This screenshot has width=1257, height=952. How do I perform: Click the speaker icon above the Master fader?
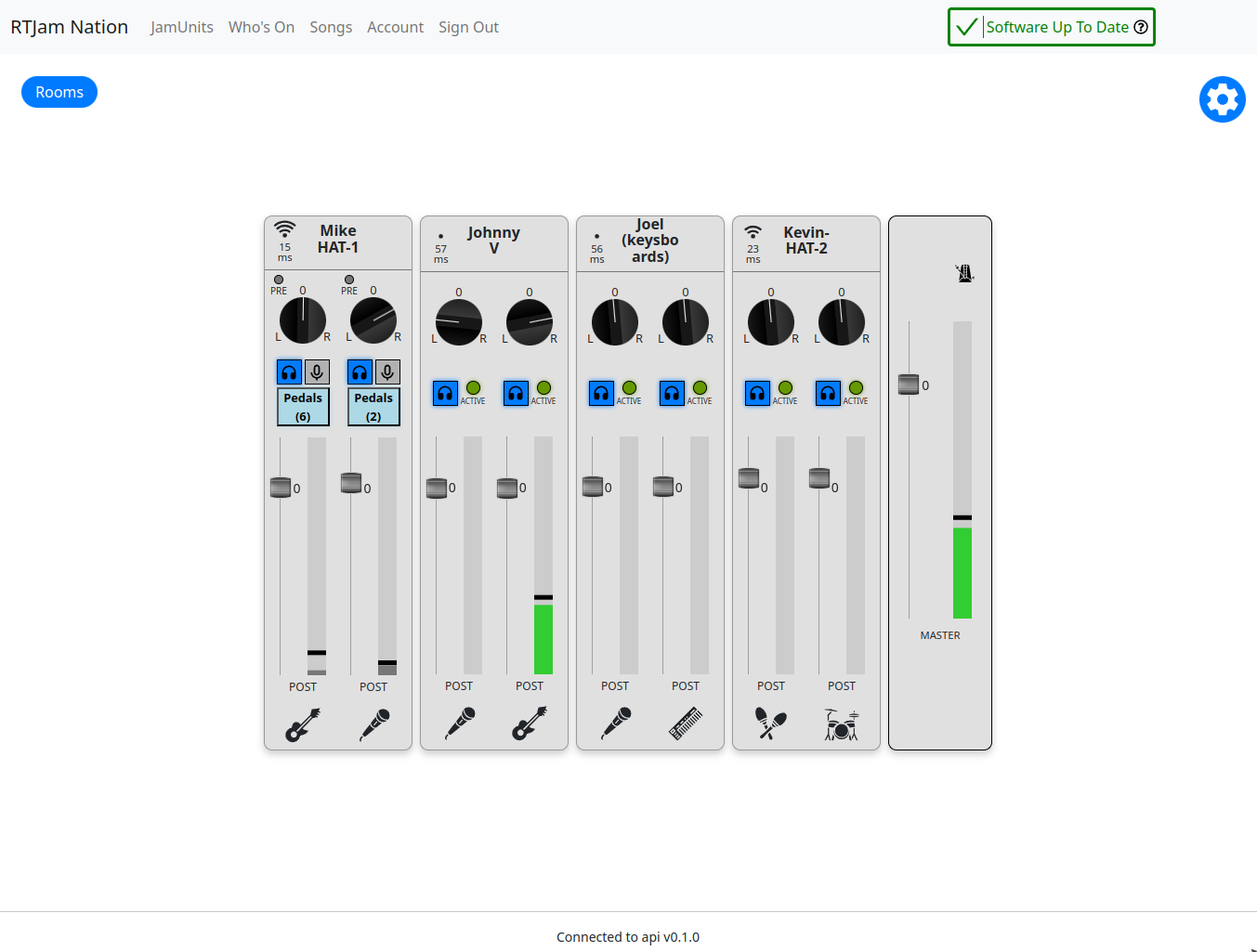click(x=963, y=273)
